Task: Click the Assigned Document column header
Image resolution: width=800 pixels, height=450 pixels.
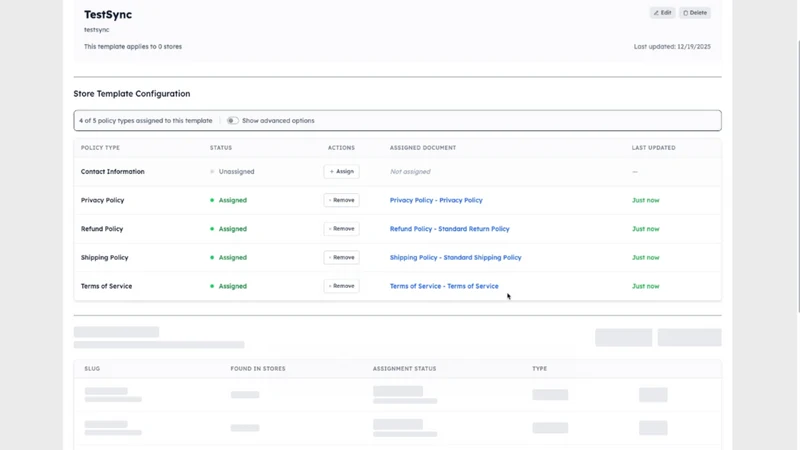Action: (x=423, y=147)
